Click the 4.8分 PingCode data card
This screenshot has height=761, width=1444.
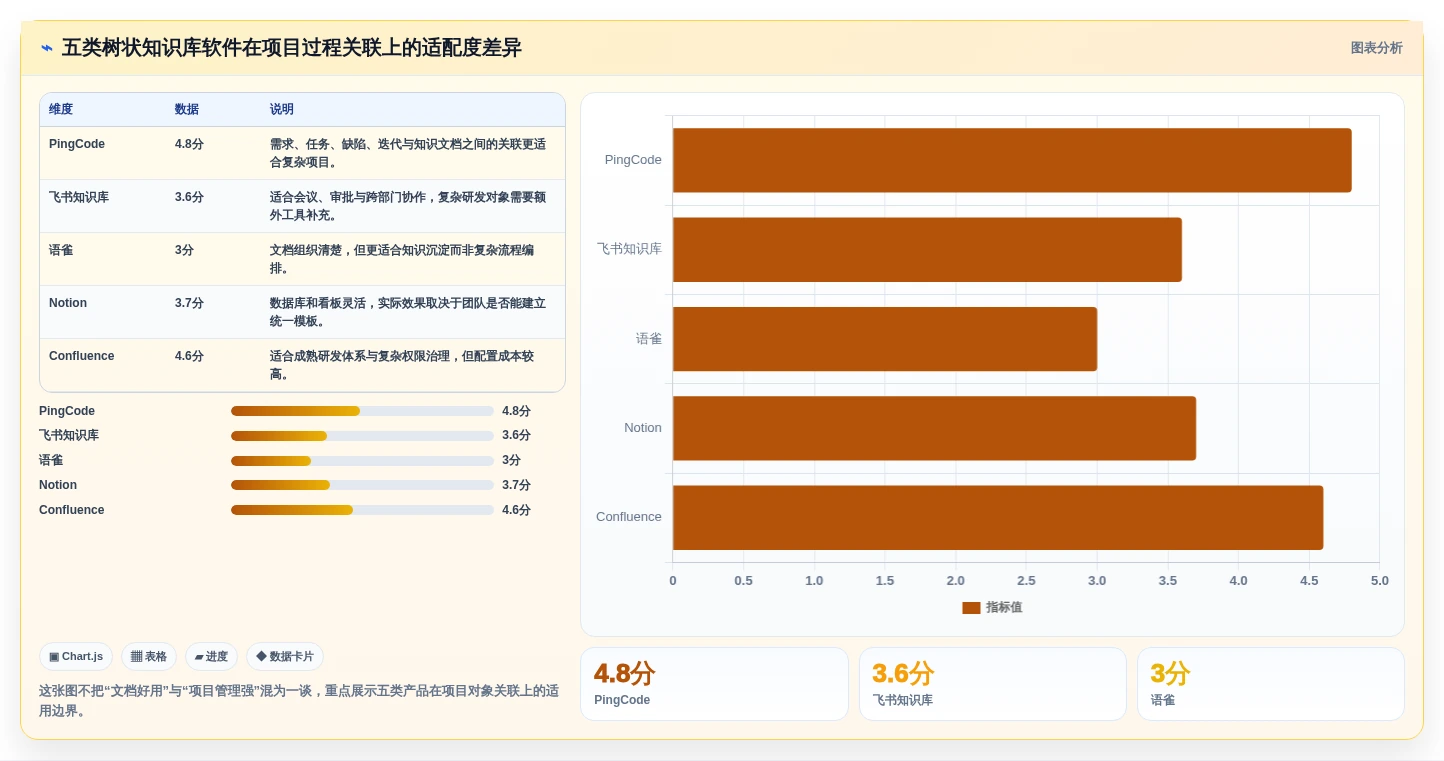coord(714,684)
